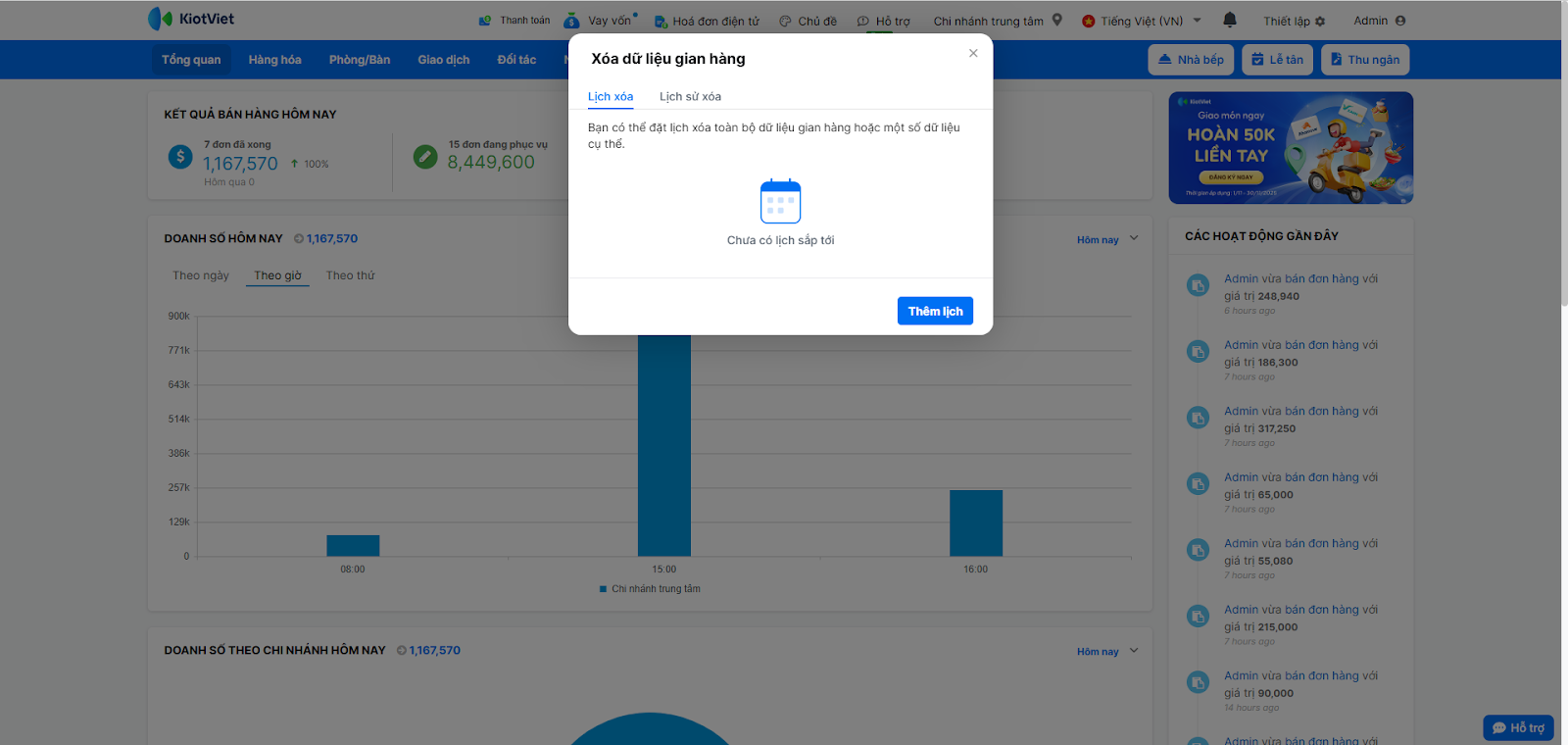Click the 16:00 revenue bar
The width and height of the screenshot is (1568, 745).
[x=976, y=523]
